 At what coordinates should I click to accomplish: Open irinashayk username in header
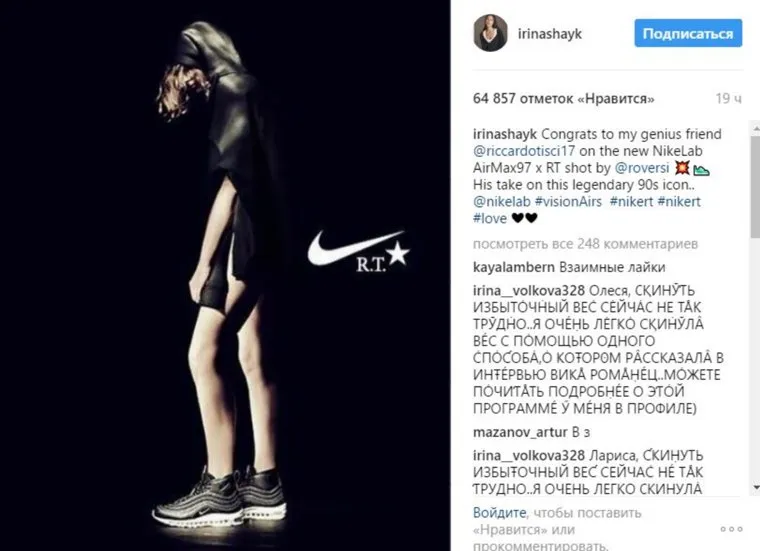tap(550, 34)
